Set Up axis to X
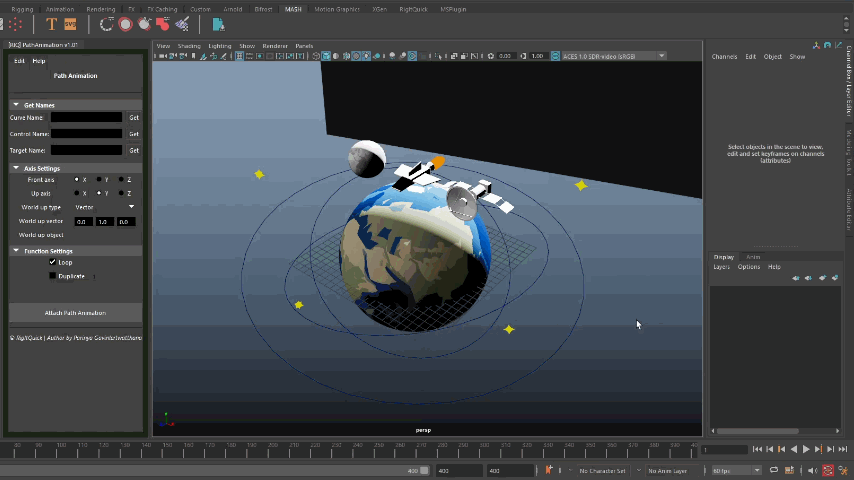This screenshot has width=854, height=480. point(77,193)
